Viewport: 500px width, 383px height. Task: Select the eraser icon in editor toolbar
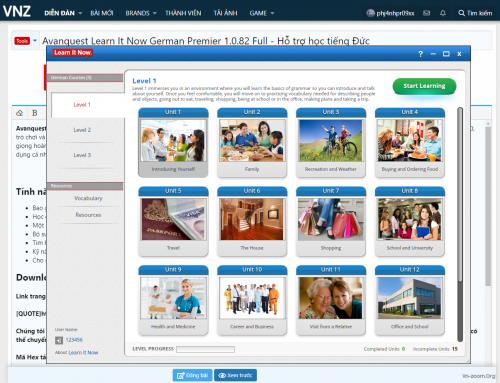pyautogui.click(x=20, y=113)
